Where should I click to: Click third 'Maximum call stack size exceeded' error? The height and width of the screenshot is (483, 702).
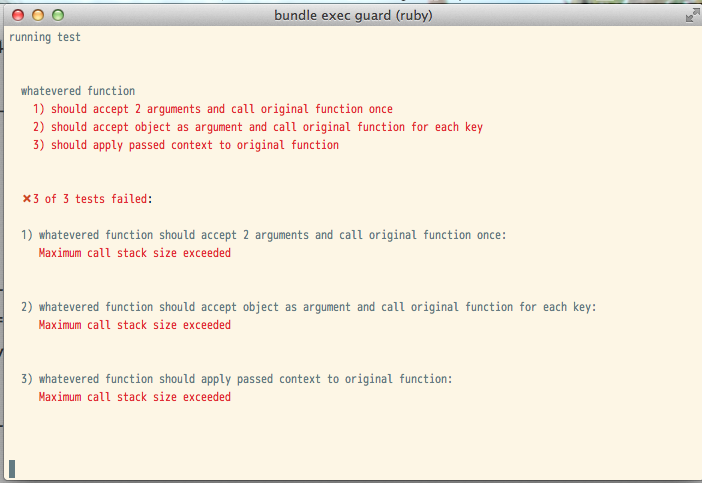135,397
